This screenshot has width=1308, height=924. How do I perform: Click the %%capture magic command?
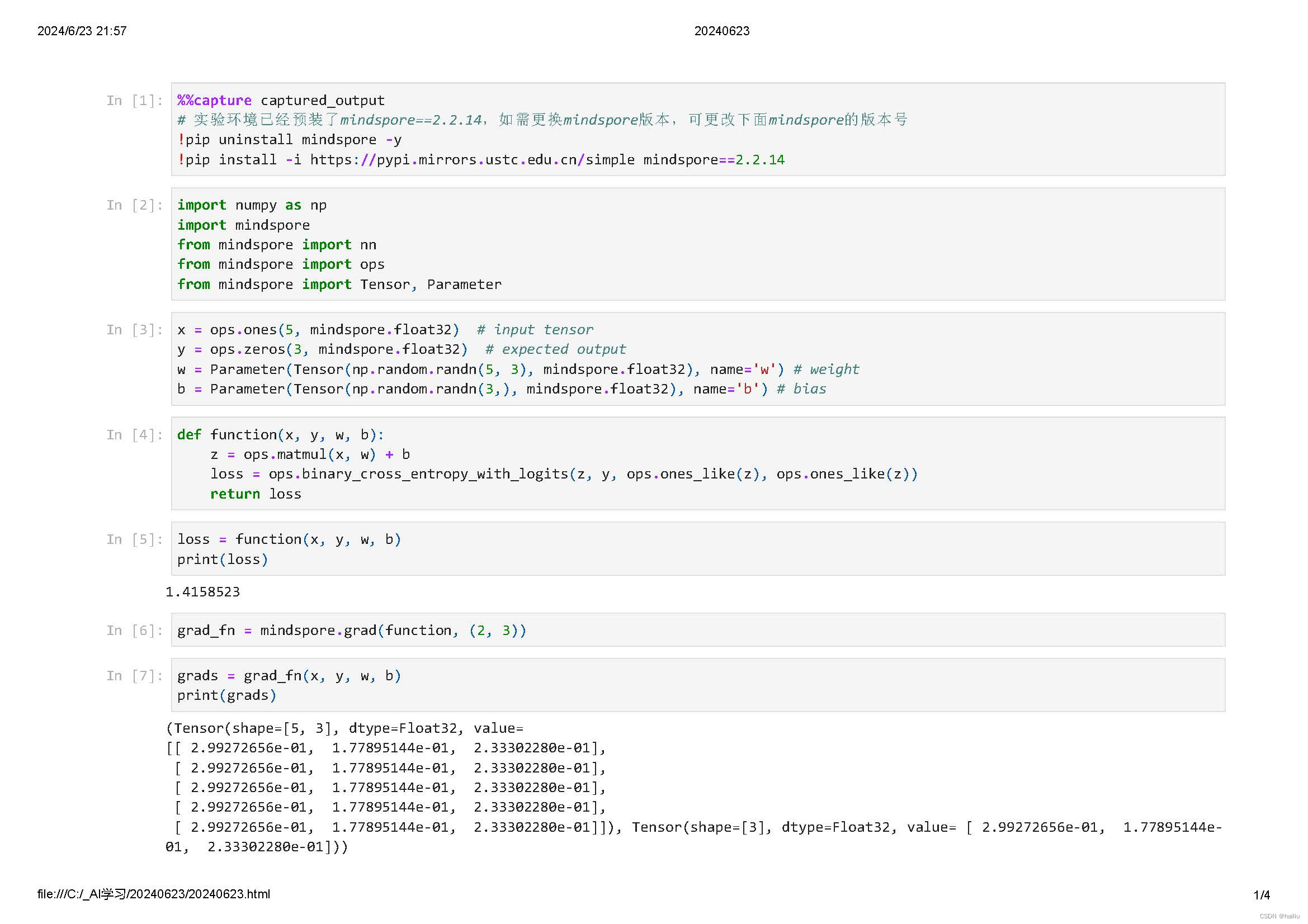tap(214, 101)
